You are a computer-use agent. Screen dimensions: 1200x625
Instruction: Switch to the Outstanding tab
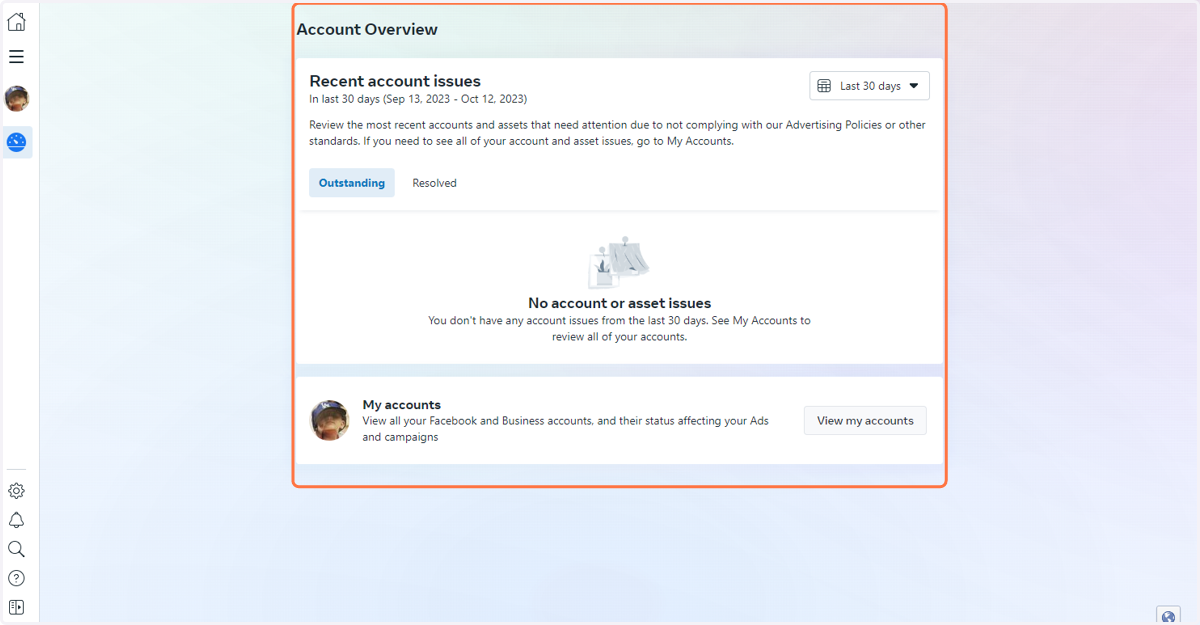pos(352,183)
